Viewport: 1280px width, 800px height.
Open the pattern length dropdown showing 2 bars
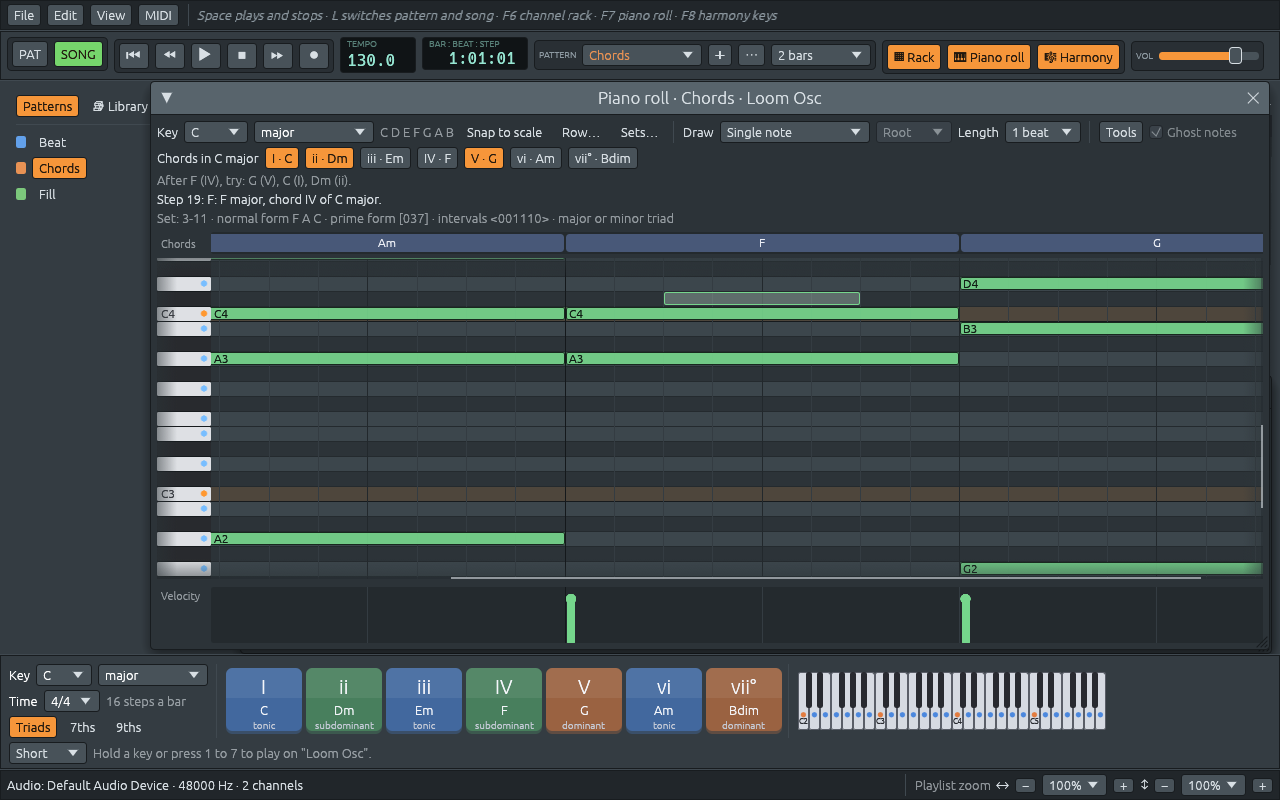820,55
